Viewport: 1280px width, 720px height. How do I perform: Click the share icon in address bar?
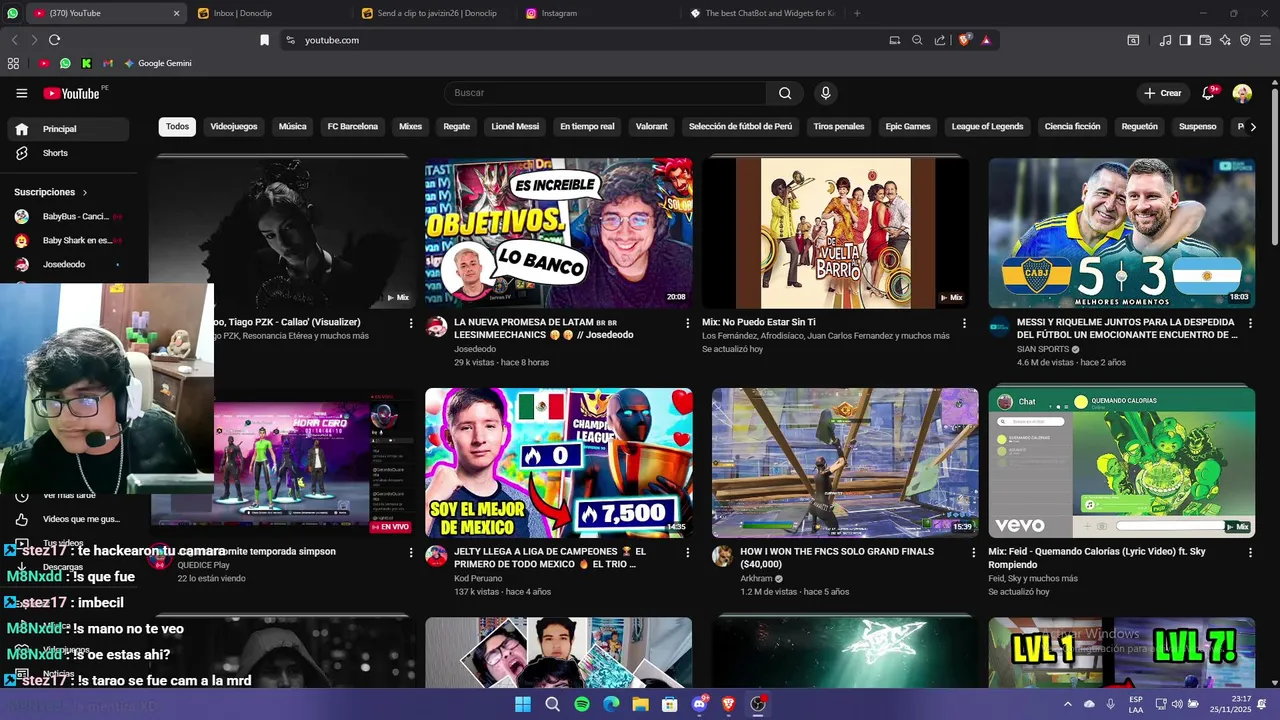click(x=940, y=40)
